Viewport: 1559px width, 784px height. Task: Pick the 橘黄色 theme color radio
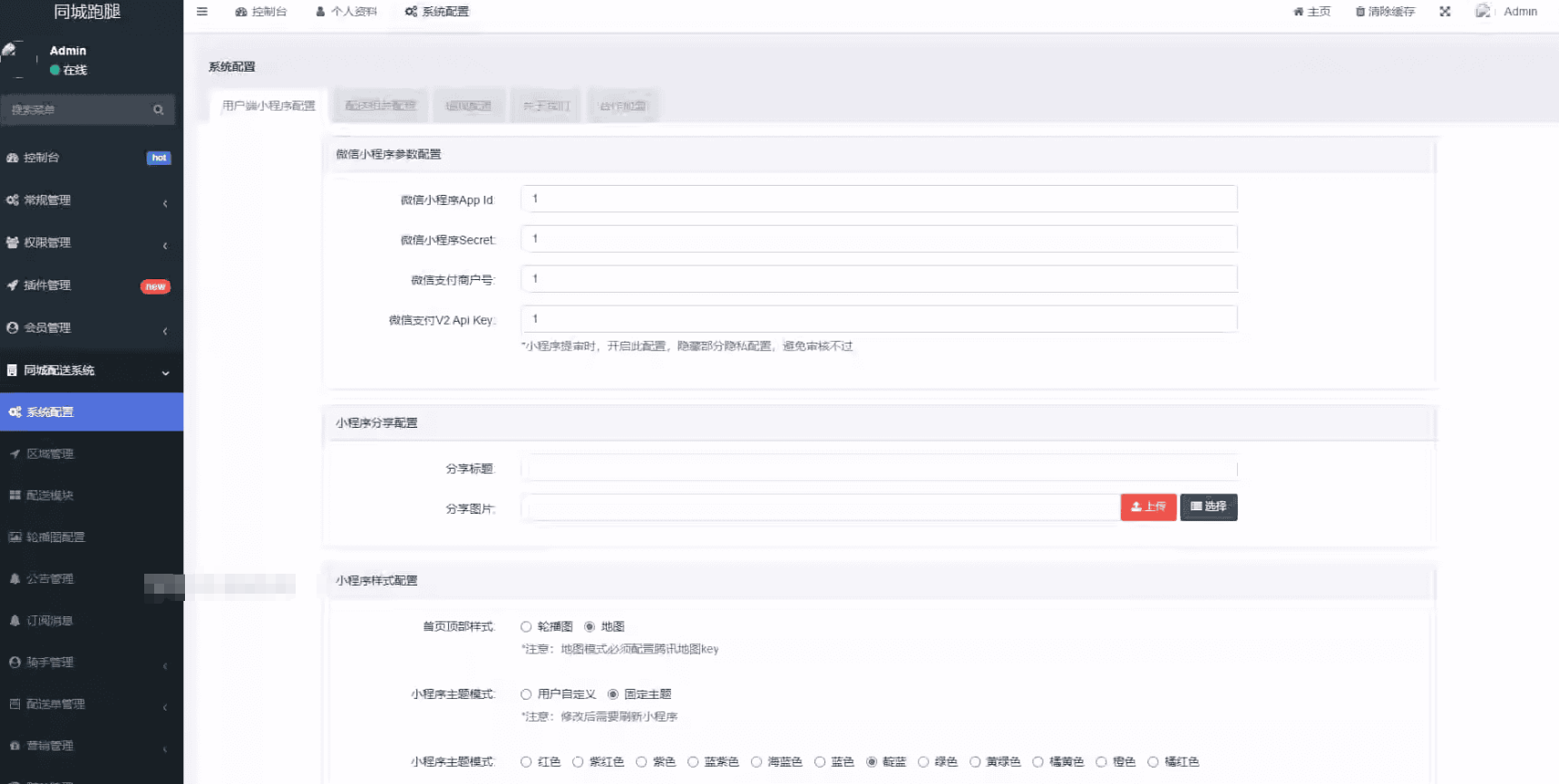pos(1038,762)
